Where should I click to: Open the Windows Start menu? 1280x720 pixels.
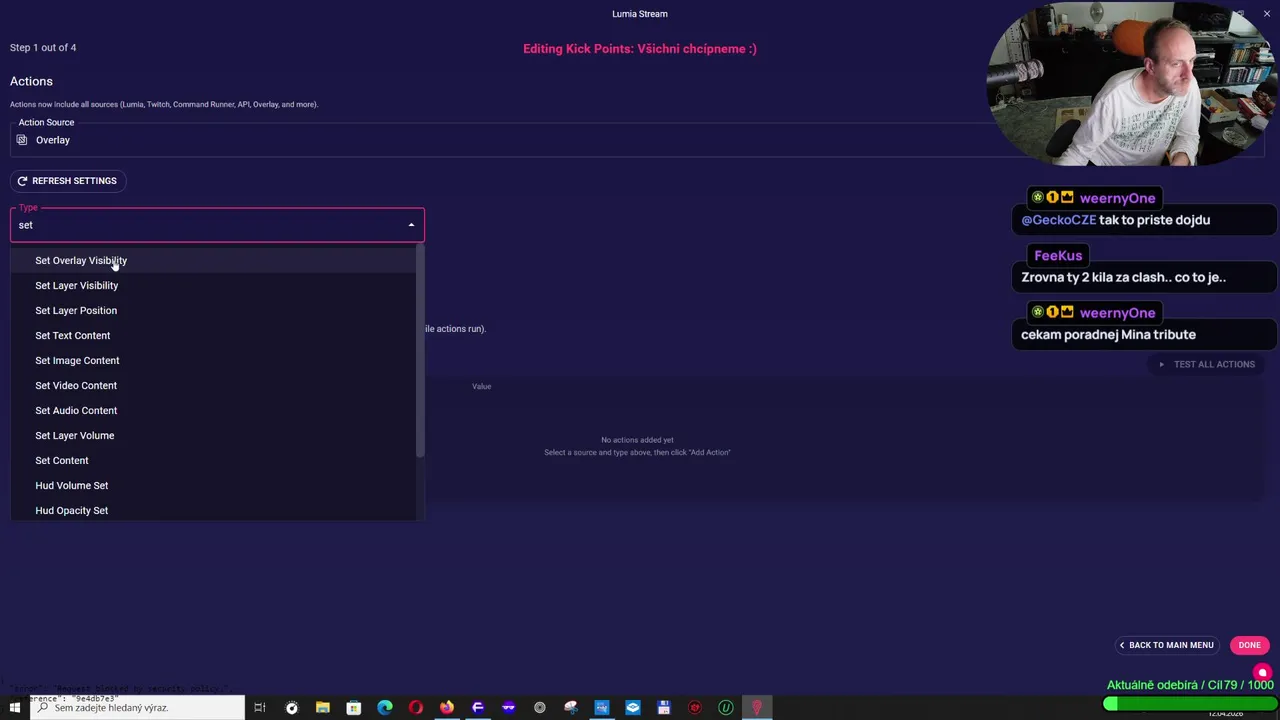tap(15, 708)
